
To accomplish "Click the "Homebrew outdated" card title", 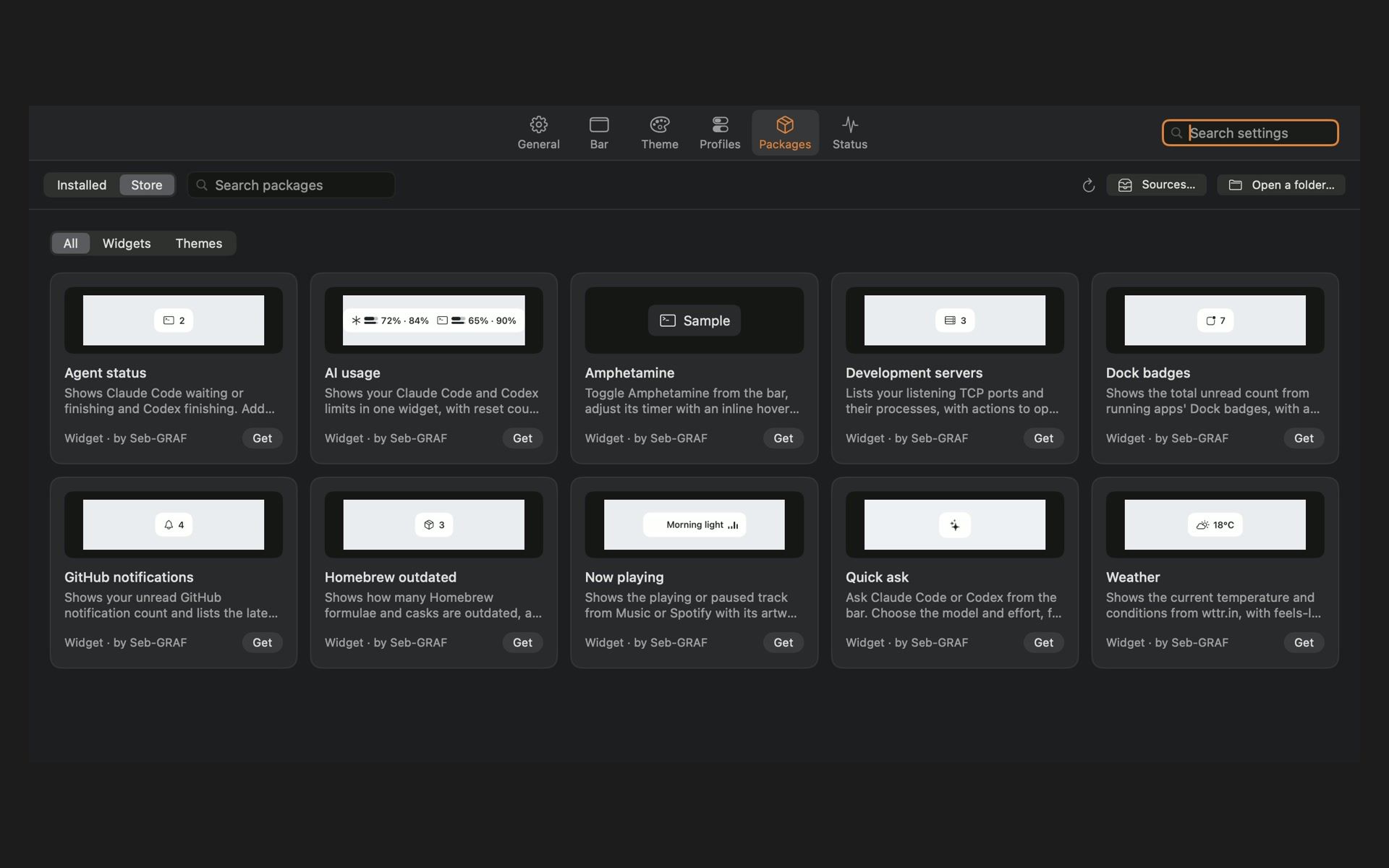I will 391,578.
